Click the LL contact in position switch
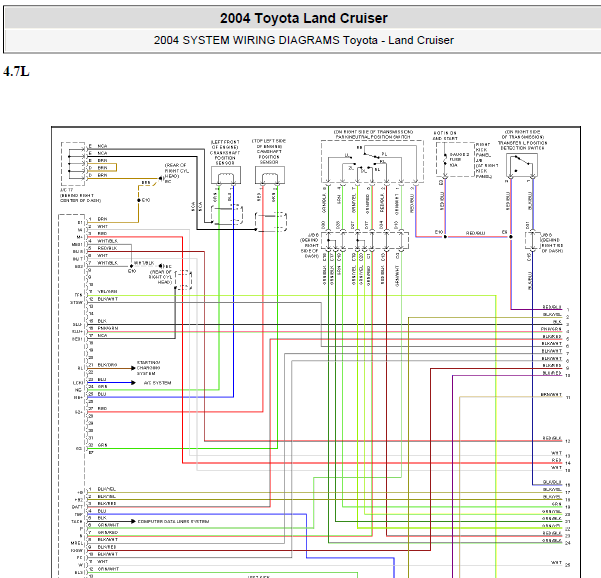 coord(347,156)
